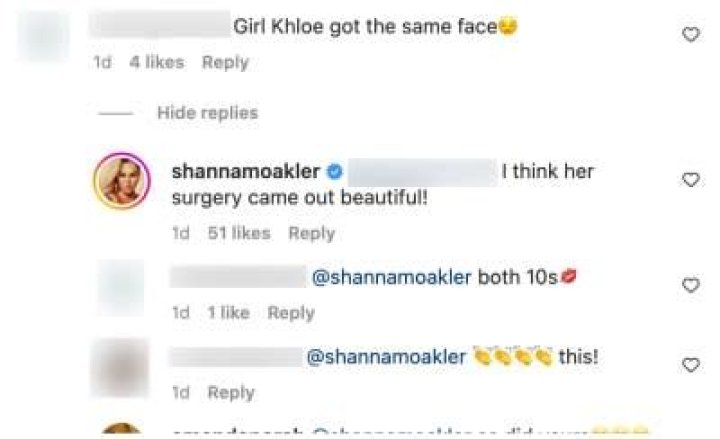Reply to the "both 10s" comment
The width and height of the screenshot is (720, 439).
[x=291, y=313]
